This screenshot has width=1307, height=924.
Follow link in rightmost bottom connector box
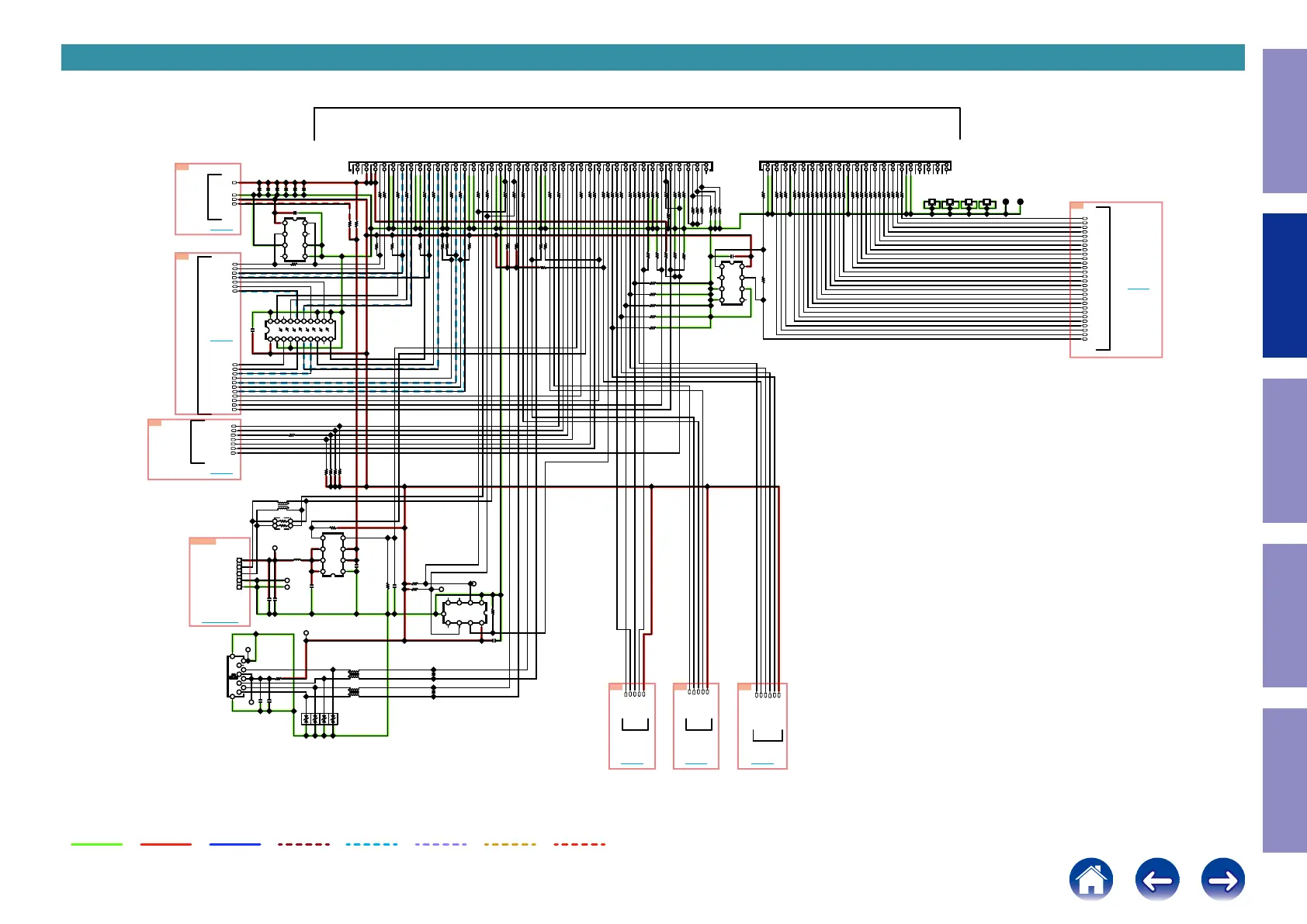763,763
